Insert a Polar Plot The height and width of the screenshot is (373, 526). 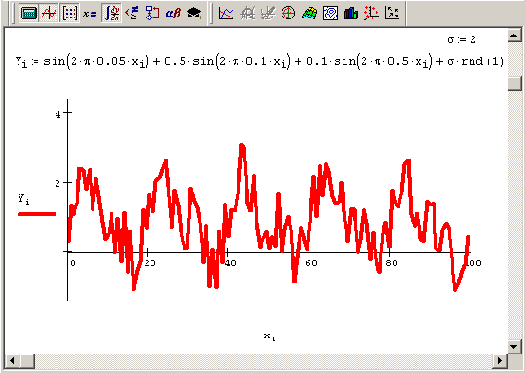pyautogui.click(x=288, y=13)
